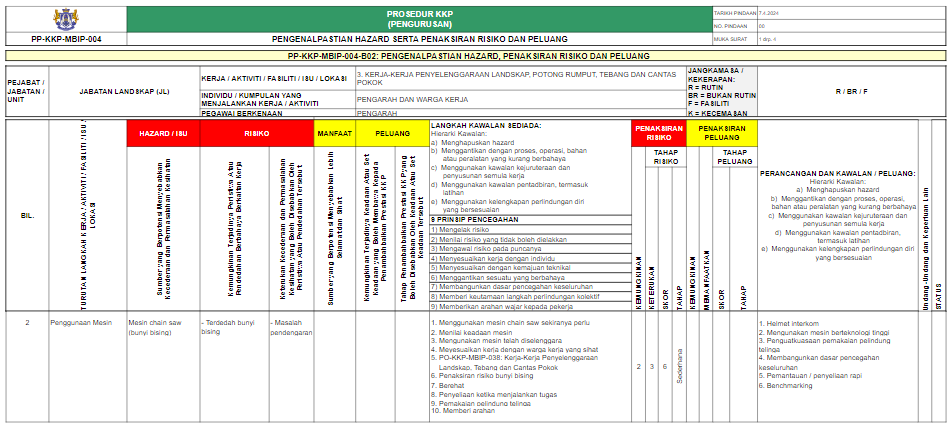Viewport: 952px width, 427px height.
Task: Click the 'JABATAN LANDSKAP (JL)' cell
Action: [124, 91]
